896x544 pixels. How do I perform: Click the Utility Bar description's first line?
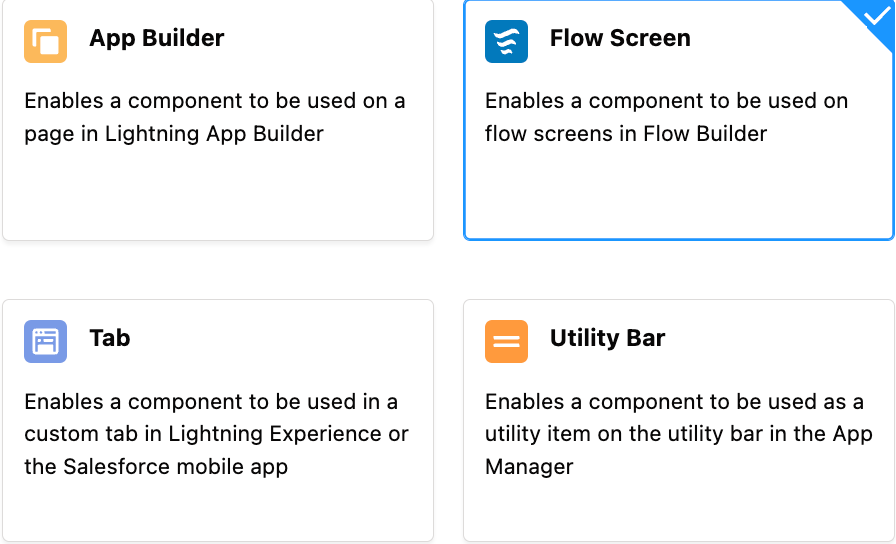pyautogui.click(x=674, y=402)
